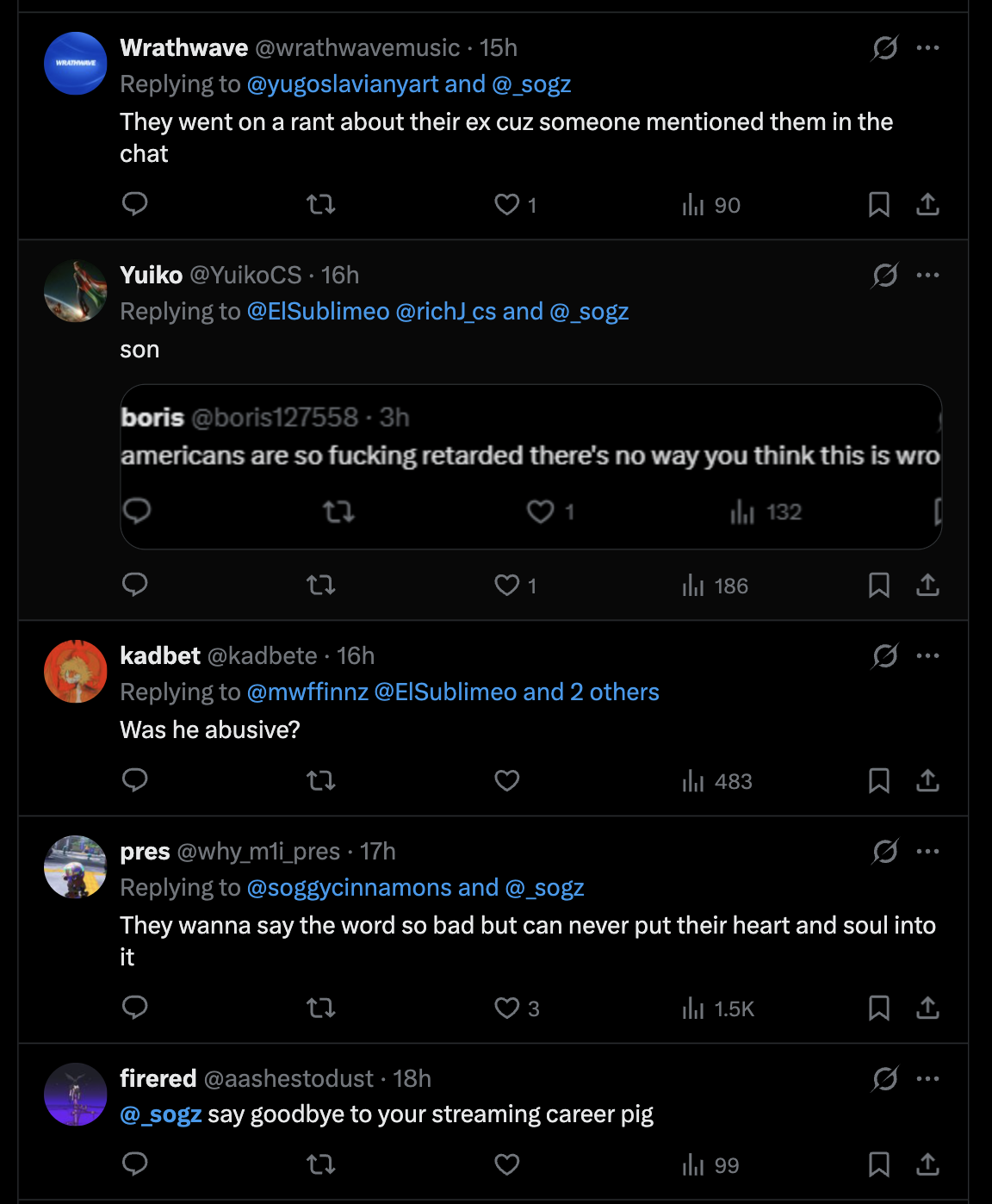Like Wrathwave's reply about the rant
Image resolution: width=992 pixels, height=1204 pixels.
point(507,205)
